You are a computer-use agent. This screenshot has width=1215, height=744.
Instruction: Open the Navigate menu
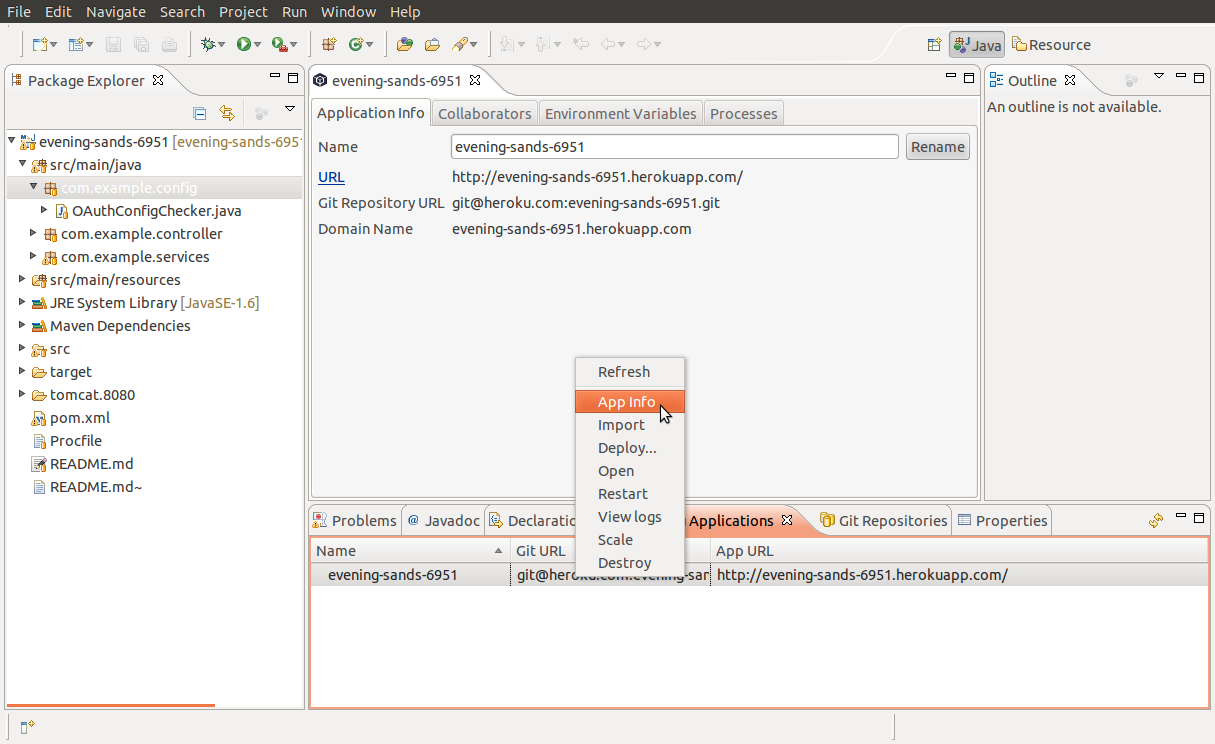click(115, 12)
